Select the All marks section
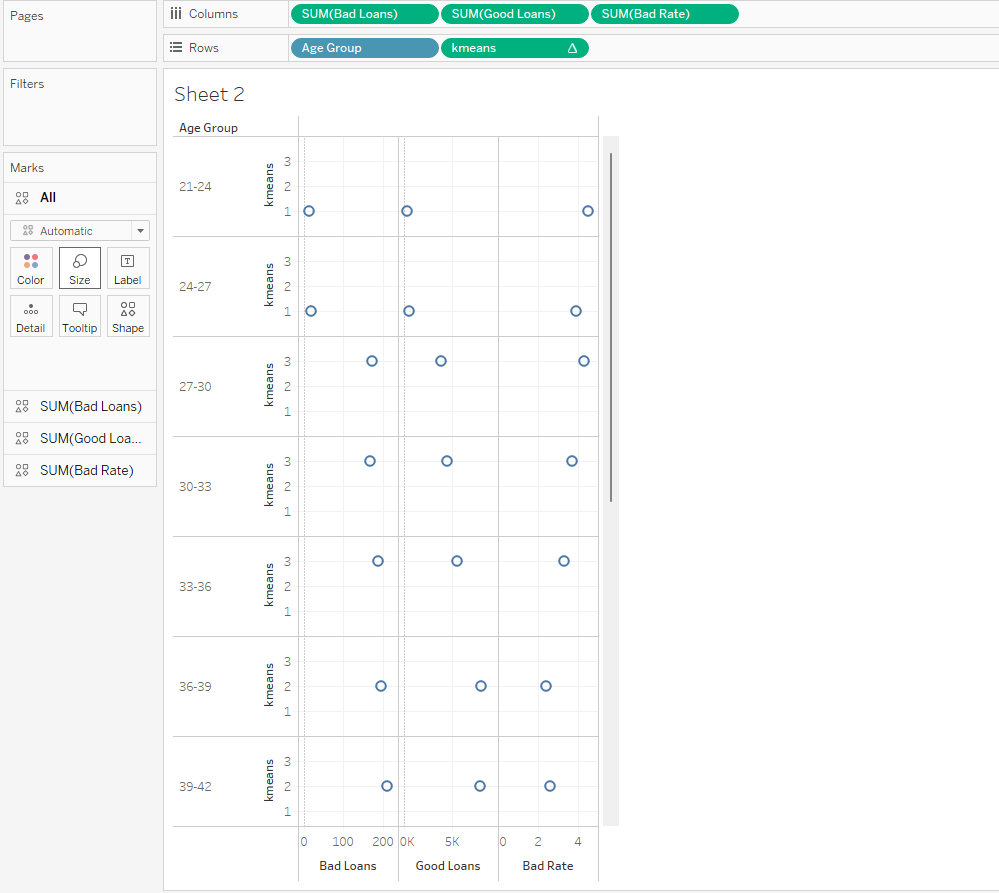The height and width of the screenshot is (893, 999). tap(80, 198)
